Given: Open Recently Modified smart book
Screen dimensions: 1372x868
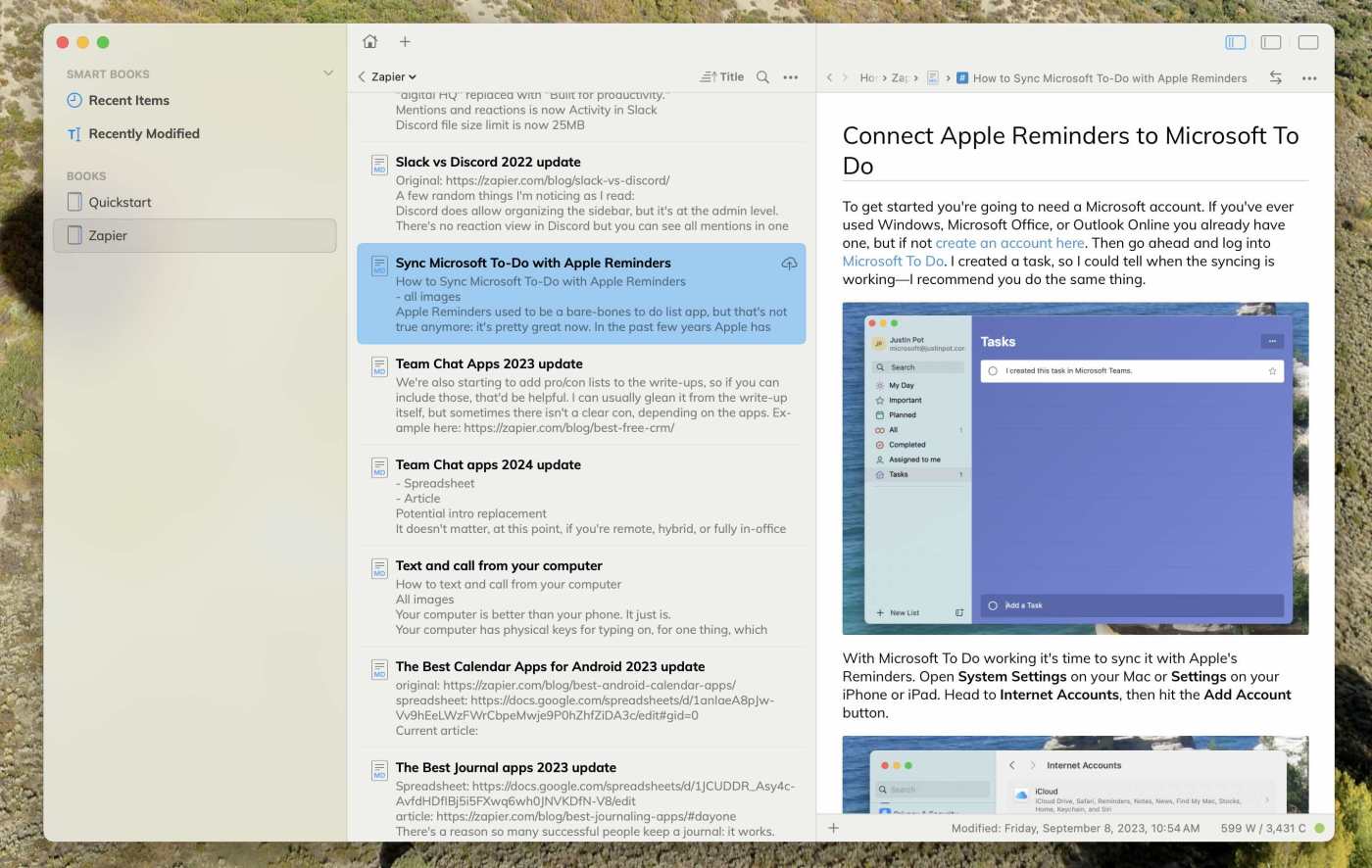Looking at the screenshot, I should pos(195,133).
